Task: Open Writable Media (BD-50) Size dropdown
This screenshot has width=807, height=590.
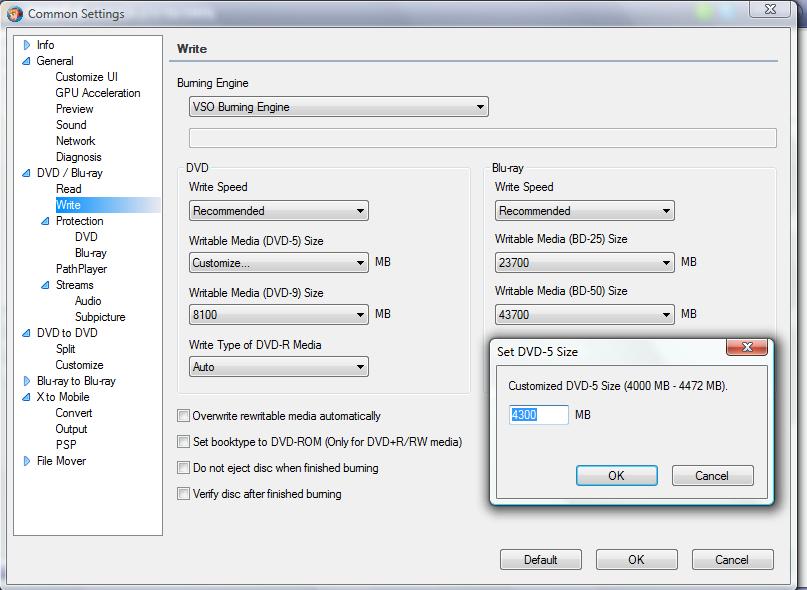Action: (x=585, y=315)
